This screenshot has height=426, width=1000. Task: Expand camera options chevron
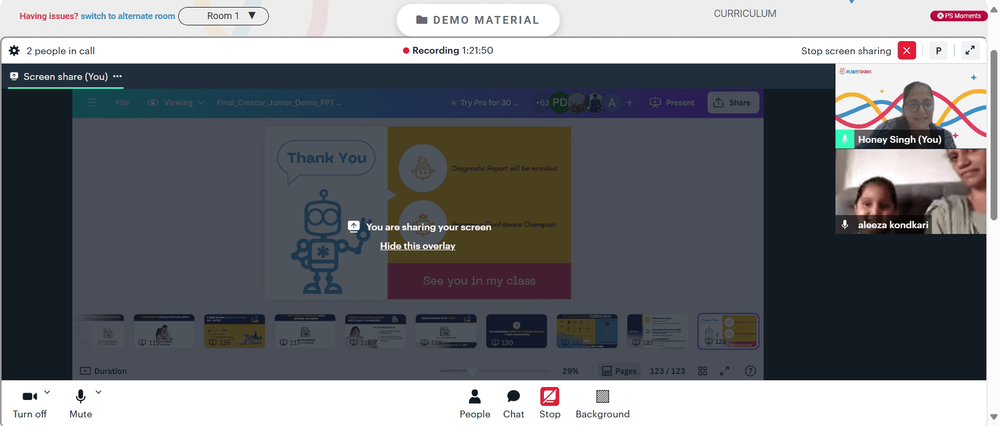tap(47, 392)
